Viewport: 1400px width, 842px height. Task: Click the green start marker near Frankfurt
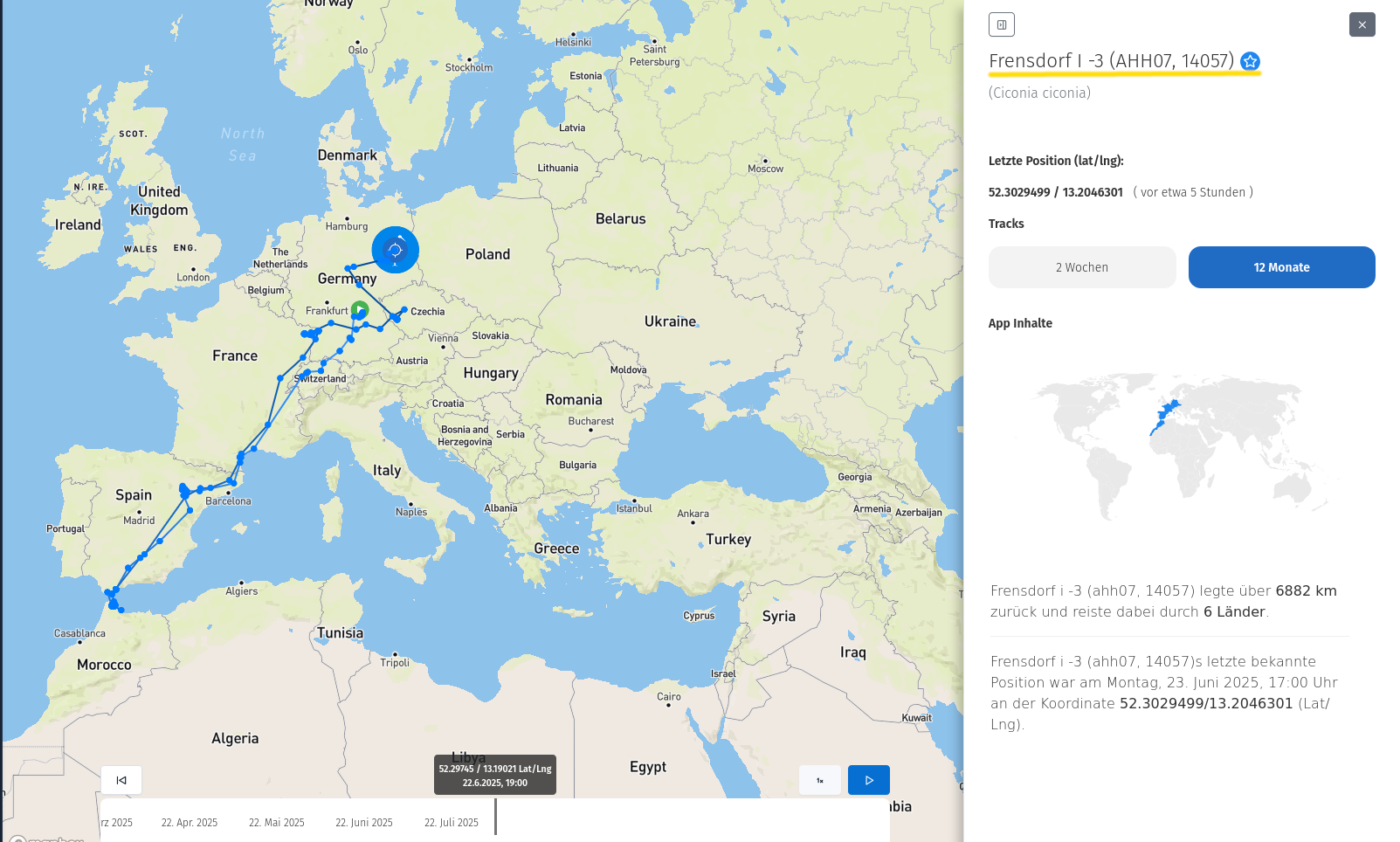click(360, 309)
